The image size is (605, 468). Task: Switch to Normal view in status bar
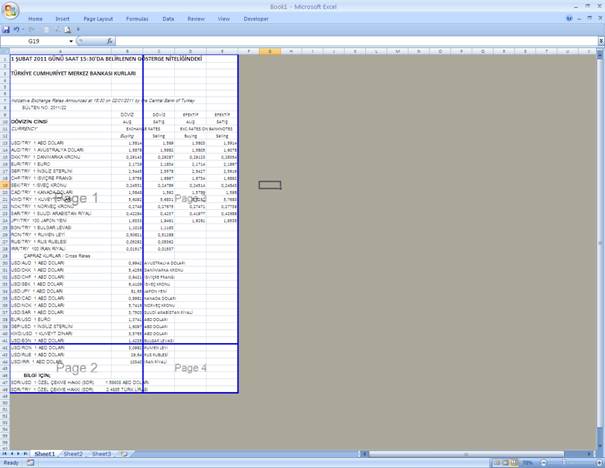click(497, 463)
